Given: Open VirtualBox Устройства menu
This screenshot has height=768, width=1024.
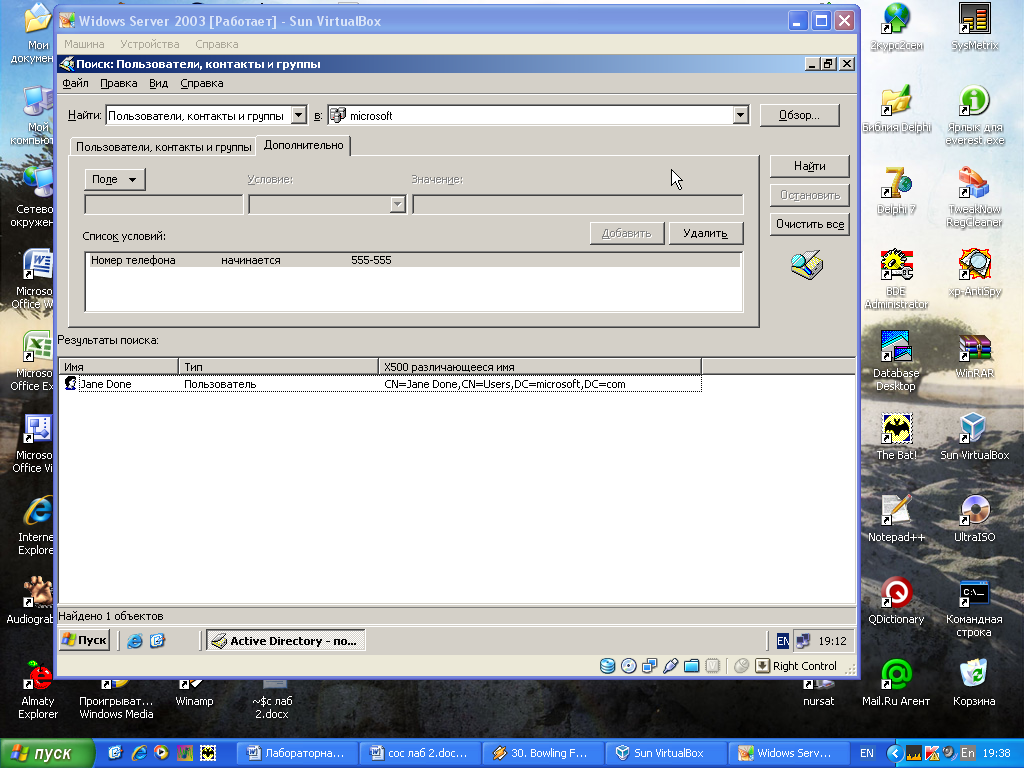Looking at the screenshot, I should (x=150, y=44).
